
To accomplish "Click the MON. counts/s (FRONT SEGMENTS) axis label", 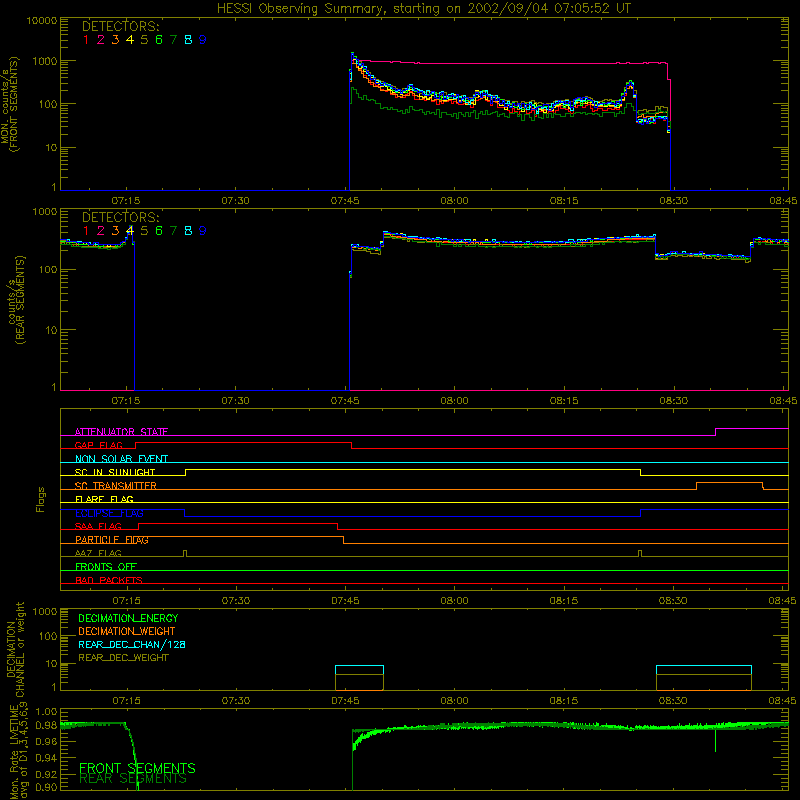I will tap(10, 105).
